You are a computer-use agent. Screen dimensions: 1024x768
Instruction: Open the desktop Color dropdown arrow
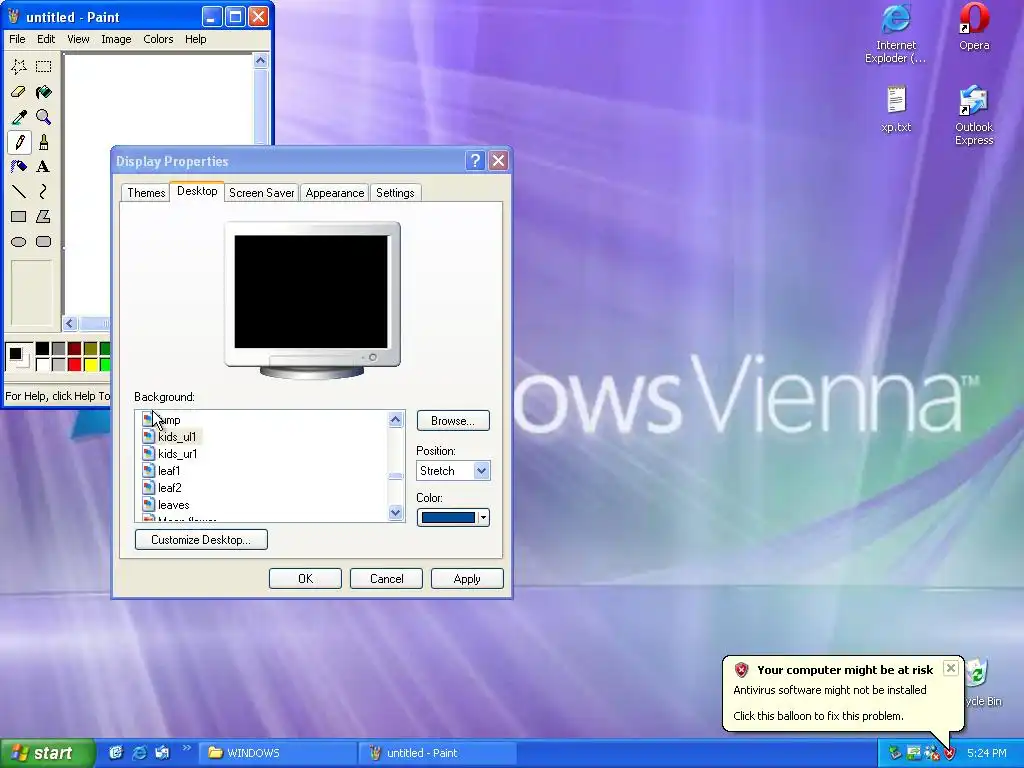[x=483, y=518]
